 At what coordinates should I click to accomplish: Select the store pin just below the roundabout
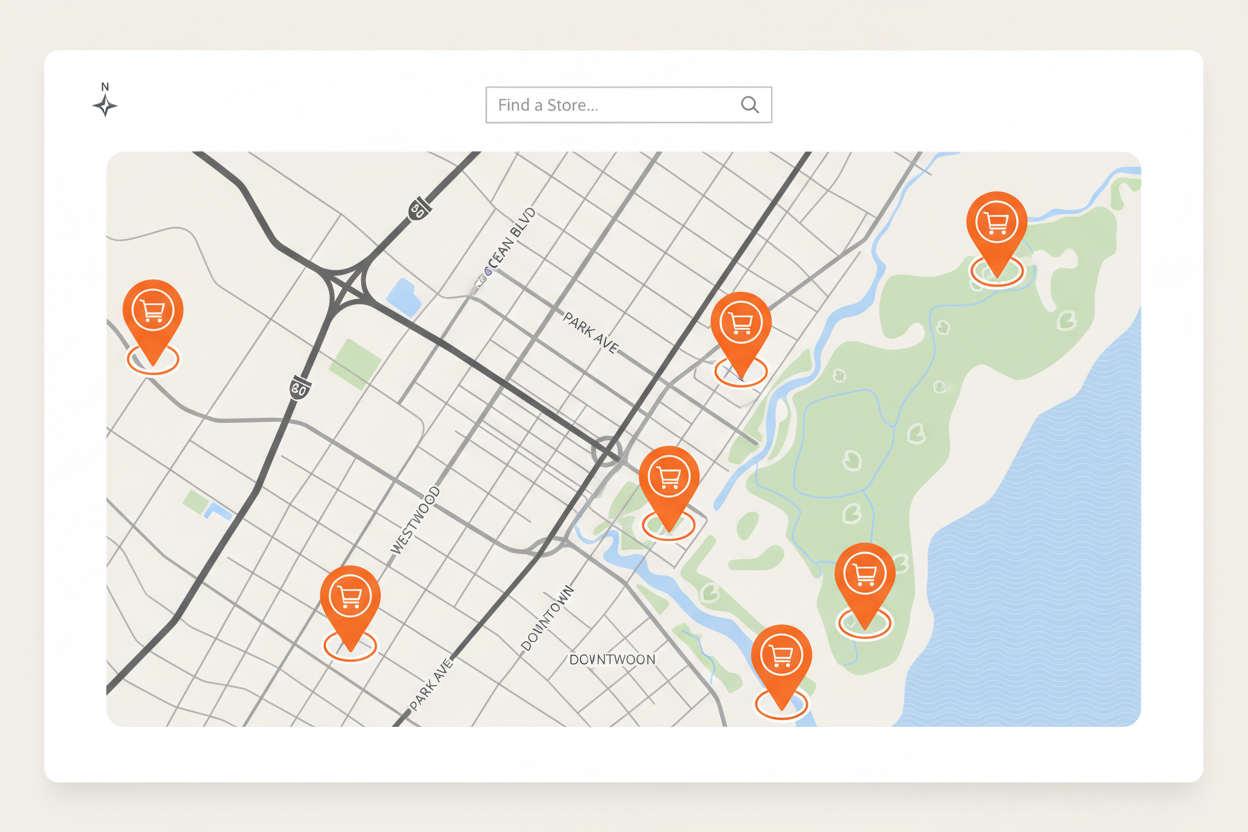click(x=668, y=479)
